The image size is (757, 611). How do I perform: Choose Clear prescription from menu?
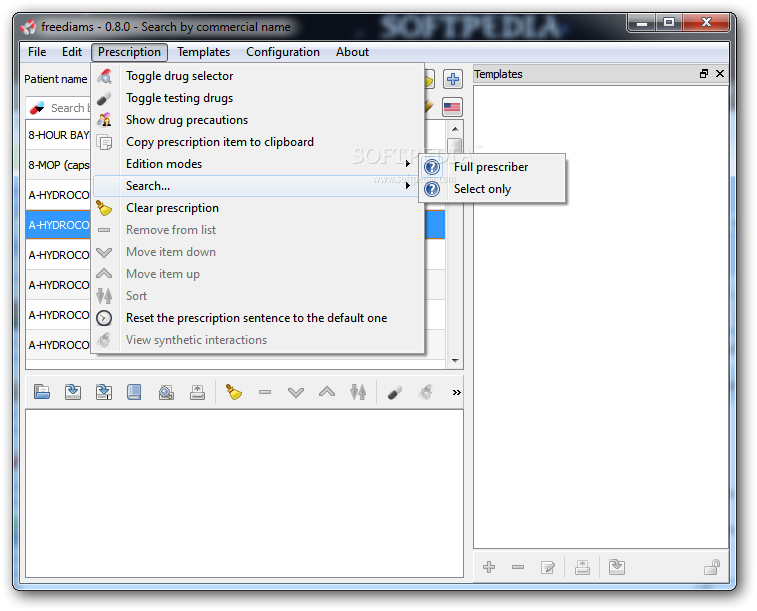tap(257, 208)
